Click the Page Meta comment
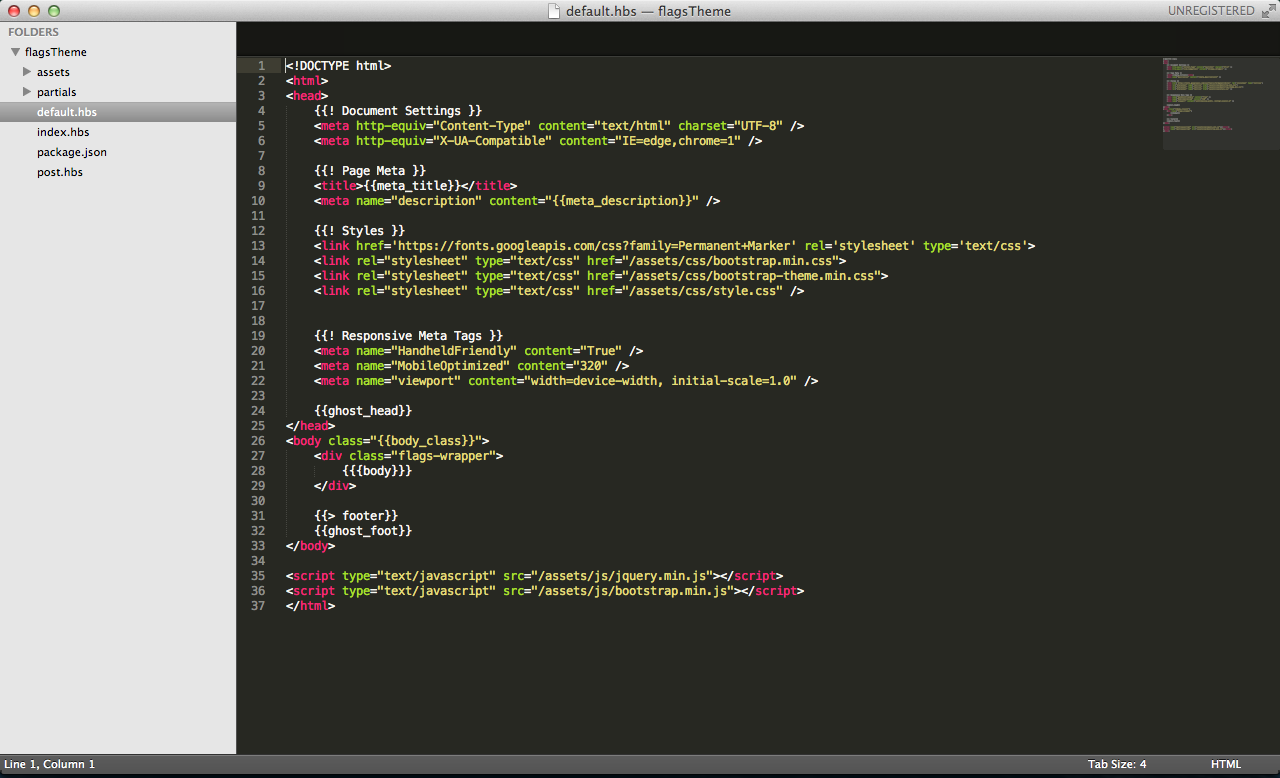Image resolution: width=1280 pixels, height=778 pixels. coord(370,171)
